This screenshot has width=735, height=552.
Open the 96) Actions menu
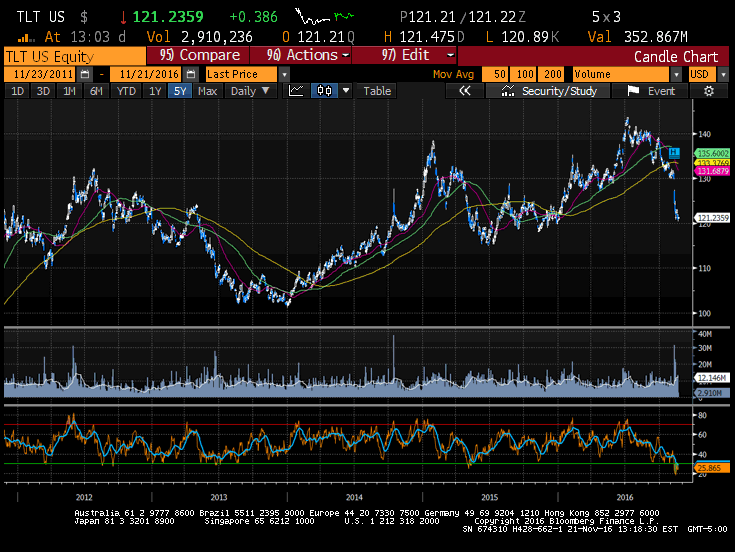pos(301,55)
